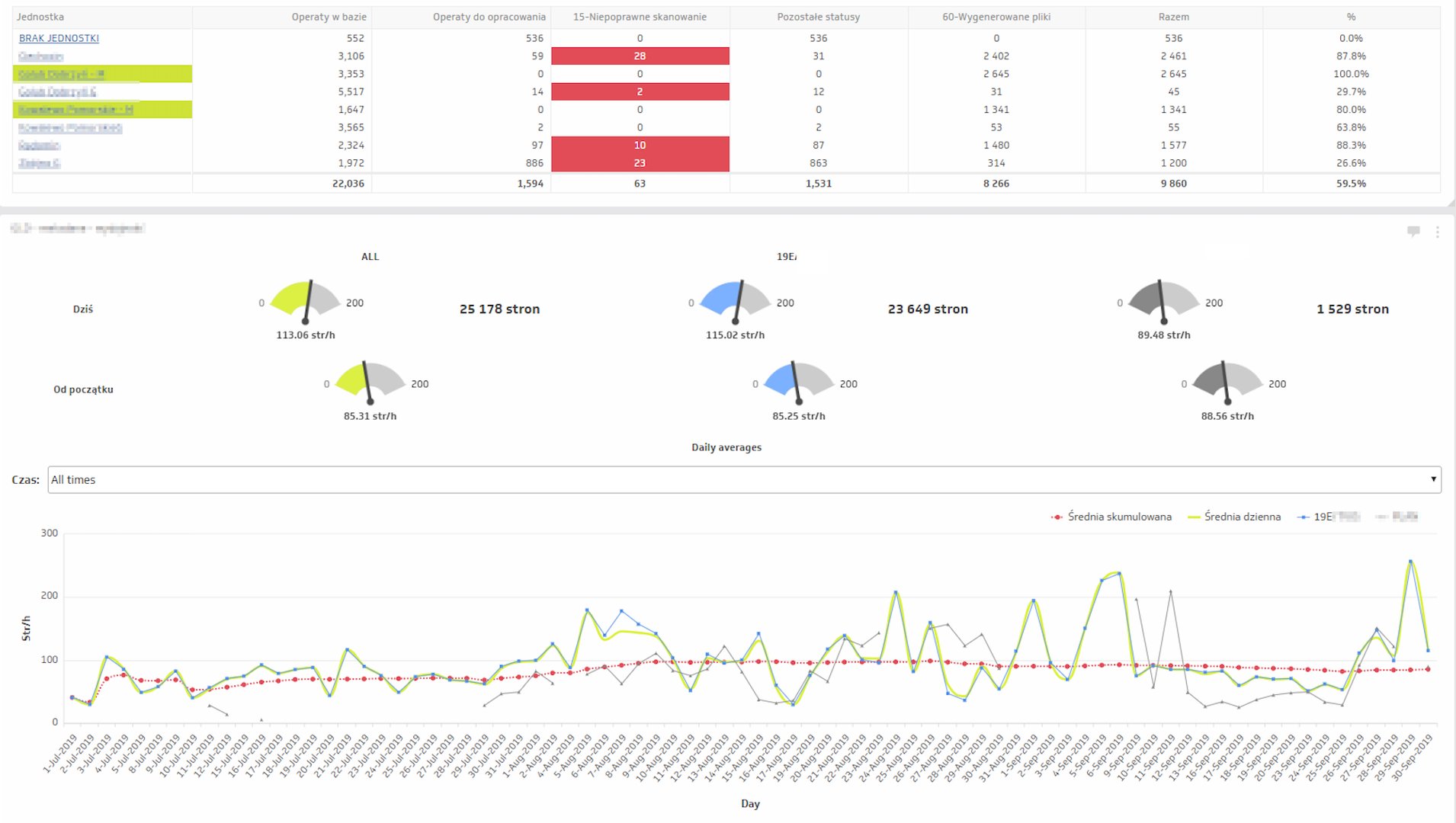Screen dimensions: 1456x823
Task: Open the Czas 'All times' dropdown
Action: [743, 479]
